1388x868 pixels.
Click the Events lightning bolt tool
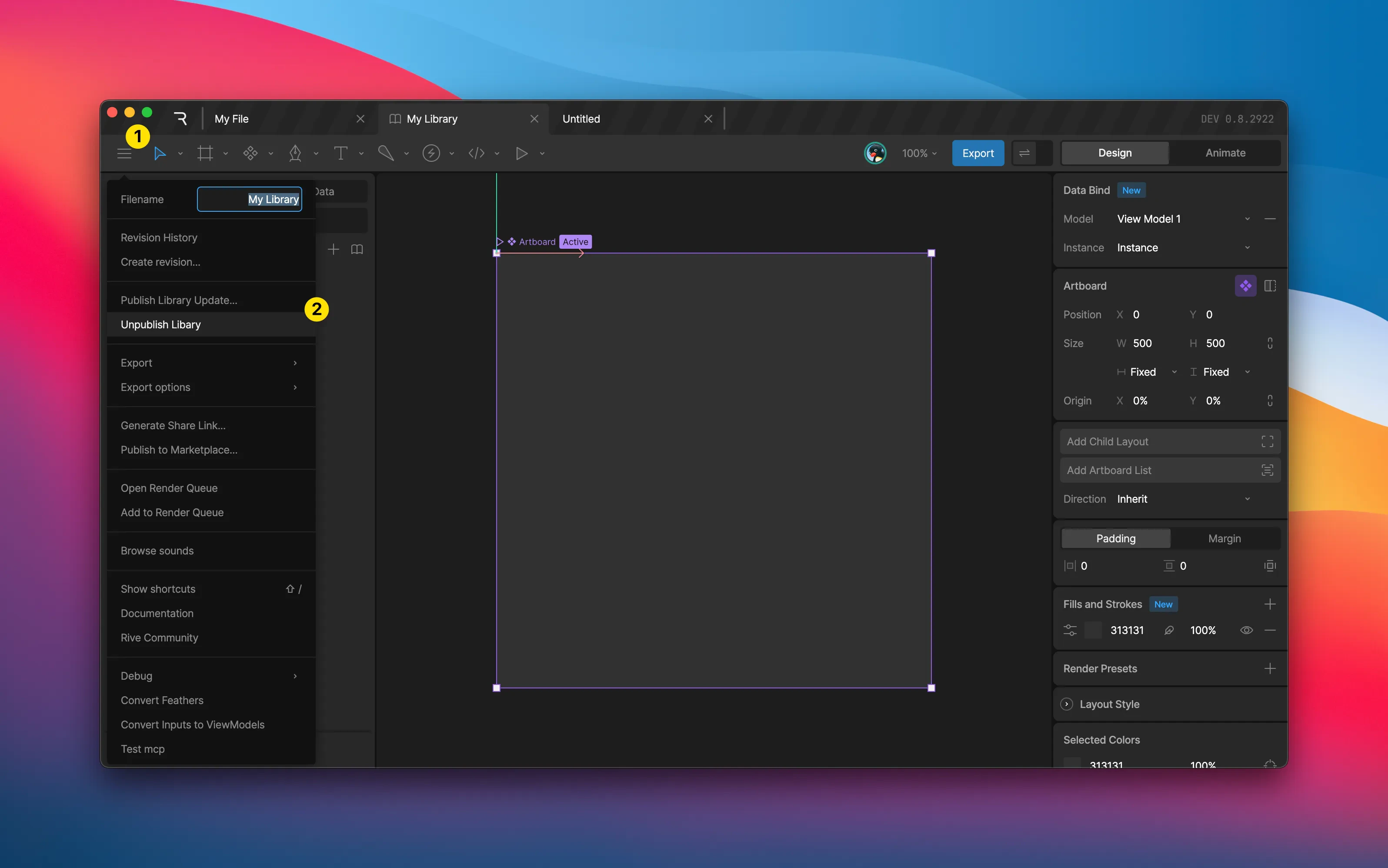pyautogui.click(x=431, y=153)
